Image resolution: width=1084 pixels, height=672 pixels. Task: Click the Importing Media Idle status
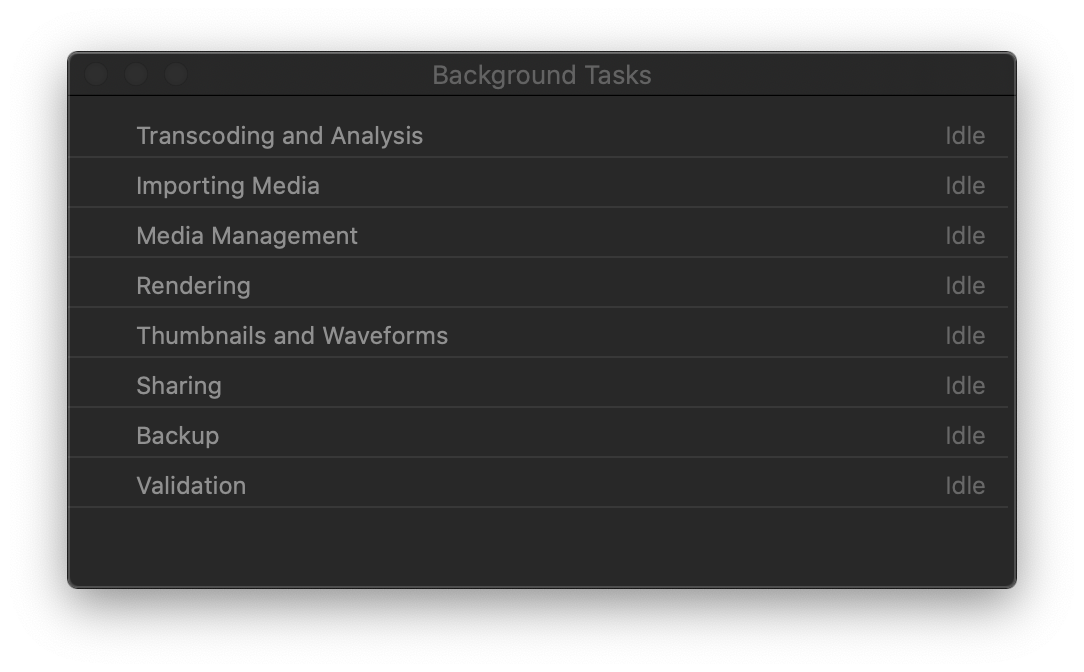[965, 186]
